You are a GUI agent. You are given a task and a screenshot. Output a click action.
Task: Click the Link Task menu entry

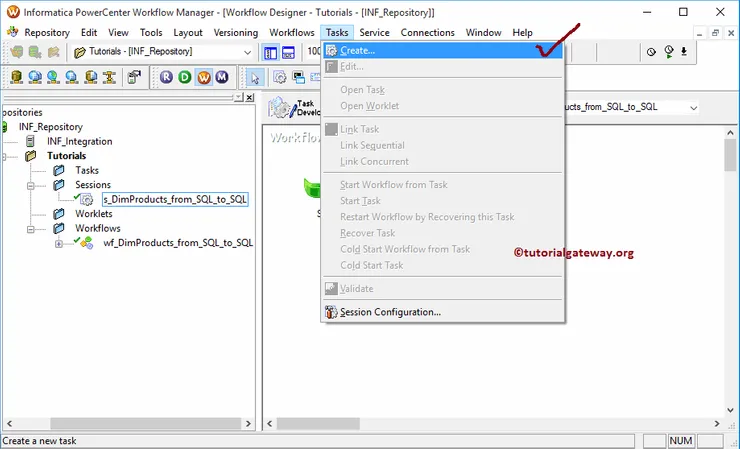pyautogui.click(x=443, y=129)
